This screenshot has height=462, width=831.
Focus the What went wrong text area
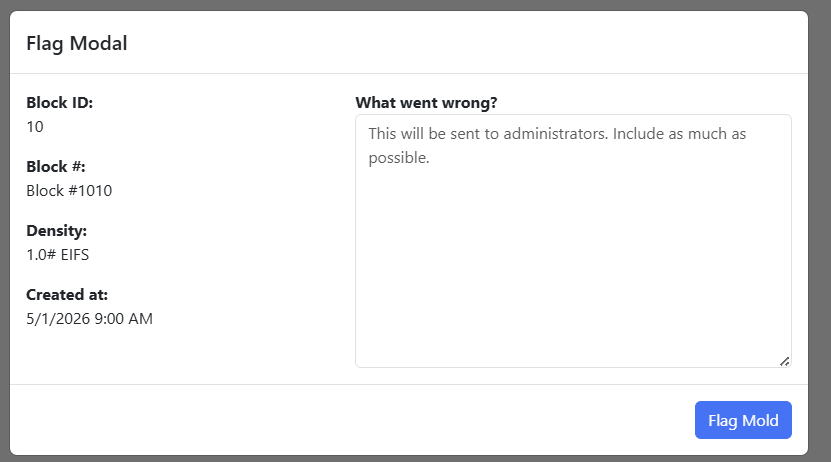click(573, 241)
